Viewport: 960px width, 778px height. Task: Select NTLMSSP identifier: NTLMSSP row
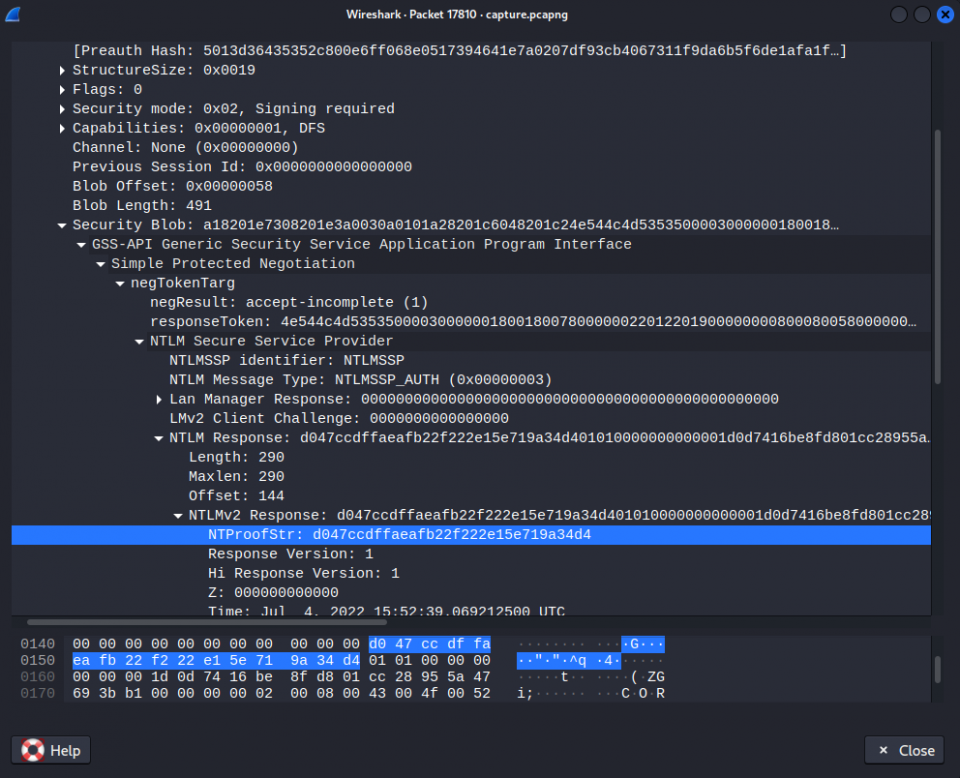coord(287,361)
